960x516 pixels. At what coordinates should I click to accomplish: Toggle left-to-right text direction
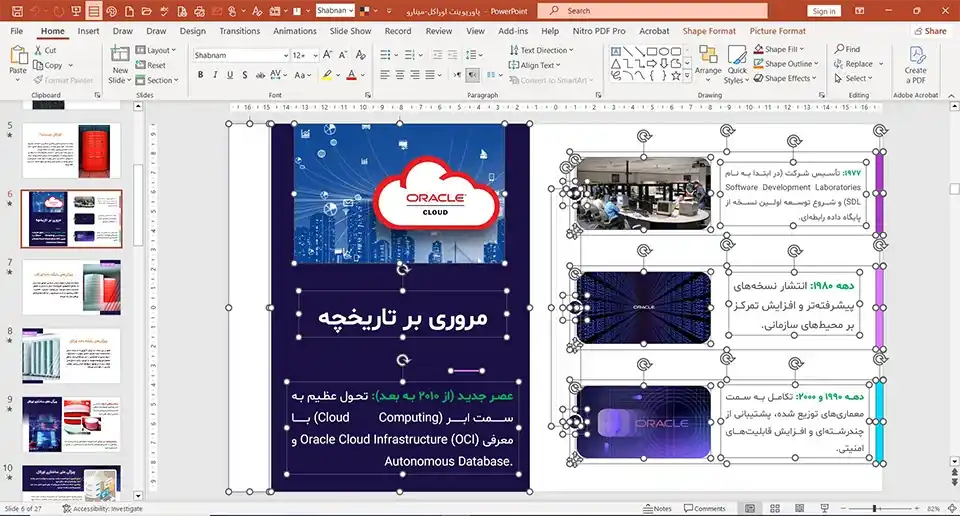click(x=457, y=75)
